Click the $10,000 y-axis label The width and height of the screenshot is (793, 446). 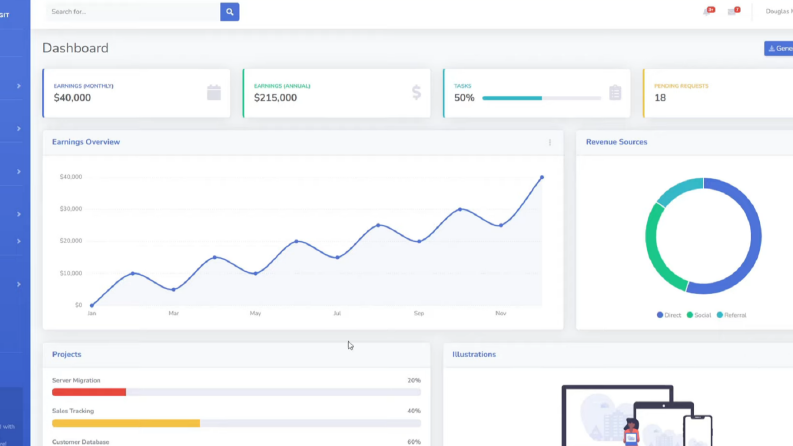(x=71, y=273)
